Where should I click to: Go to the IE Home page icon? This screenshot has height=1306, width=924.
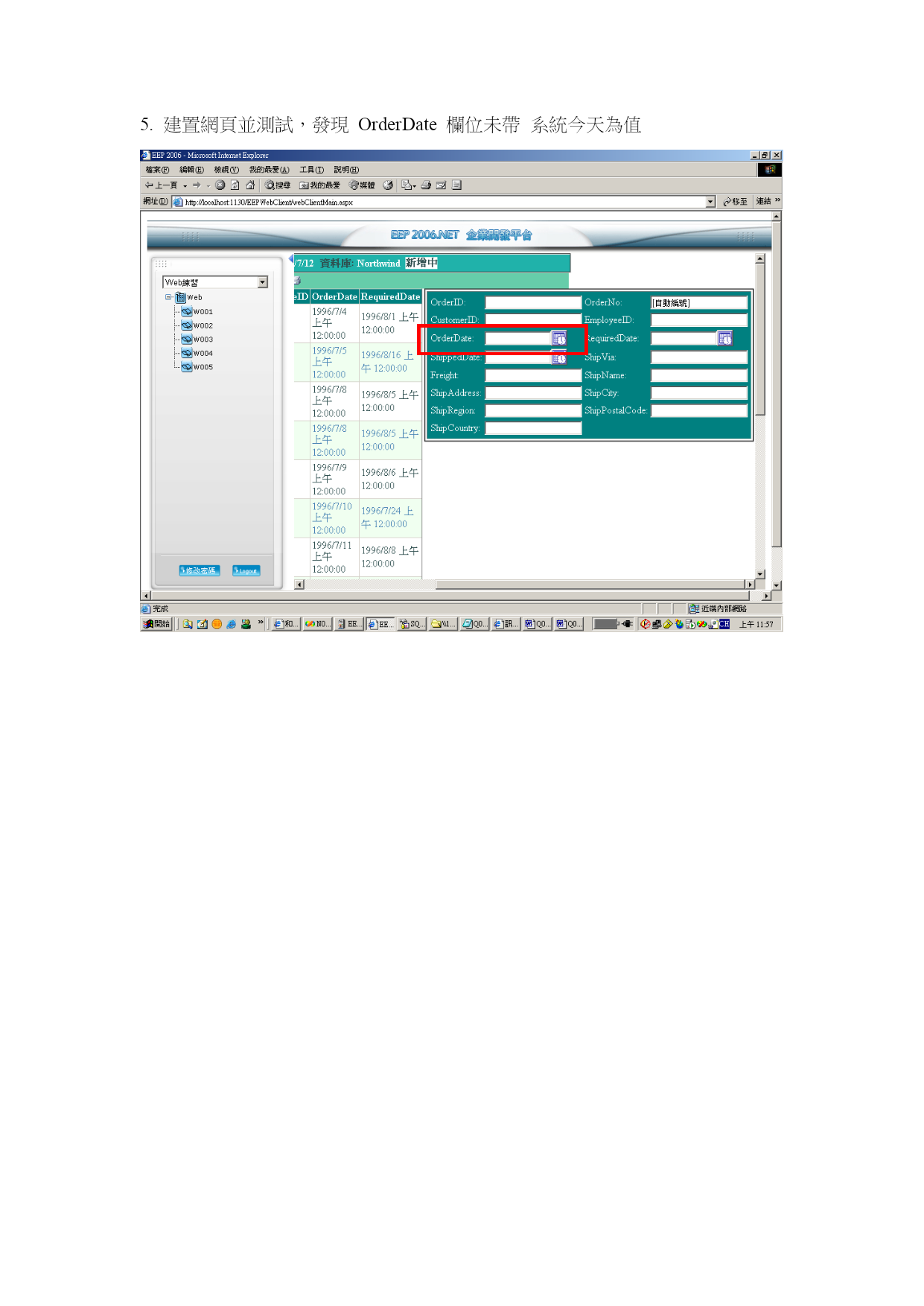click(250, 185)
